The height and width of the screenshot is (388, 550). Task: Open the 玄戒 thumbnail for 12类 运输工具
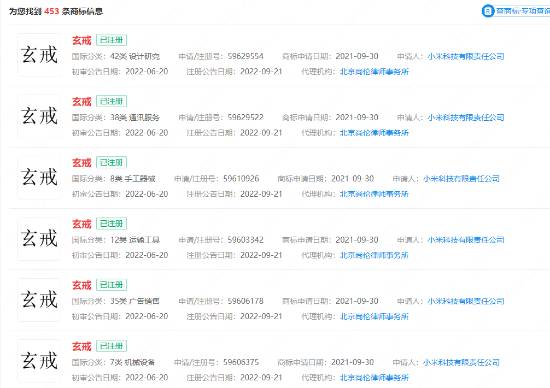pos(39,239)
